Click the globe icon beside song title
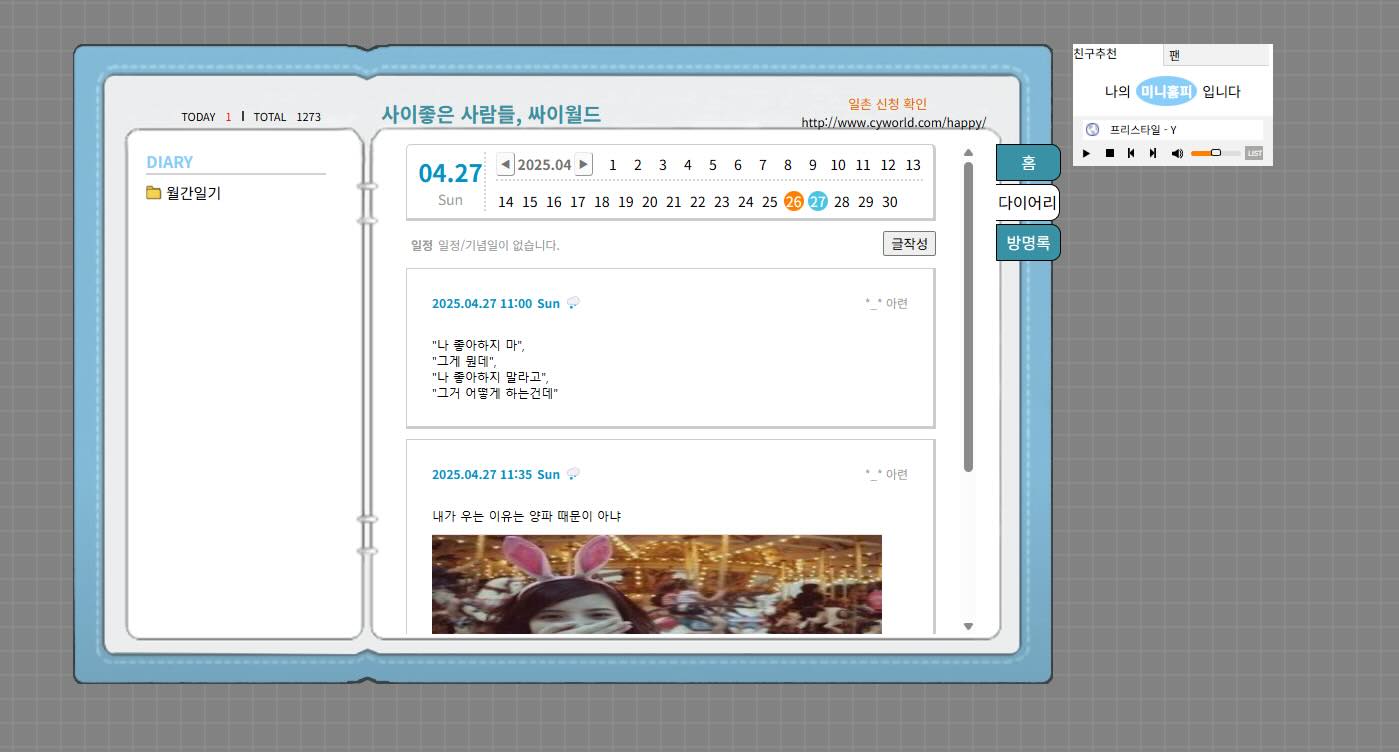Image resolution: width=1399 pixels, height=752 pixels. pos(1092,129)
